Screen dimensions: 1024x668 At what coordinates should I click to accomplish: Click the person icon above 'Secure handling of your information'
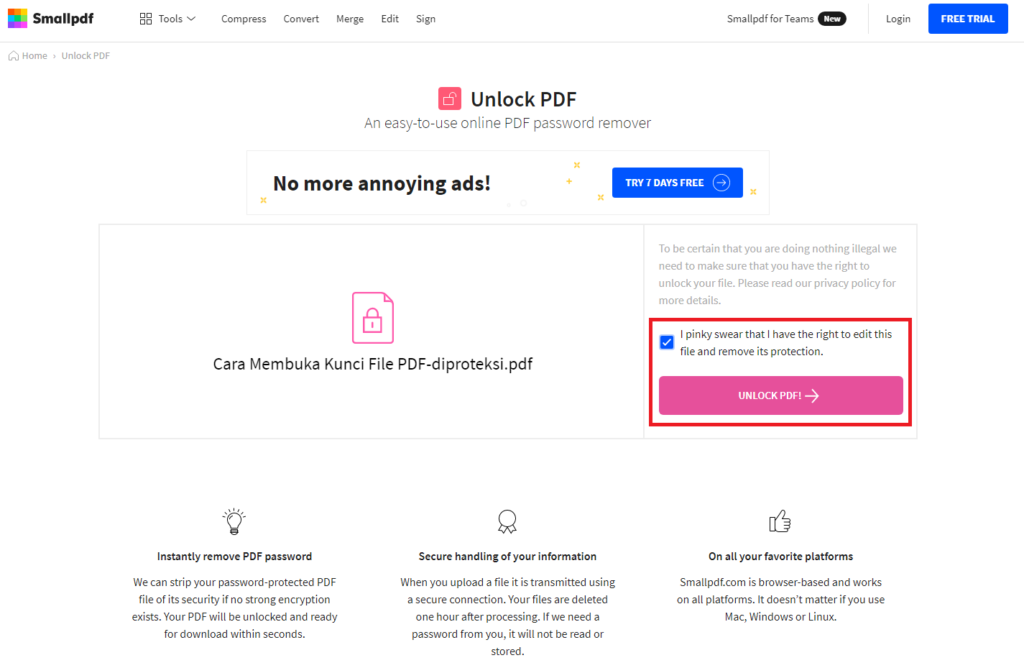pos(507,521)
